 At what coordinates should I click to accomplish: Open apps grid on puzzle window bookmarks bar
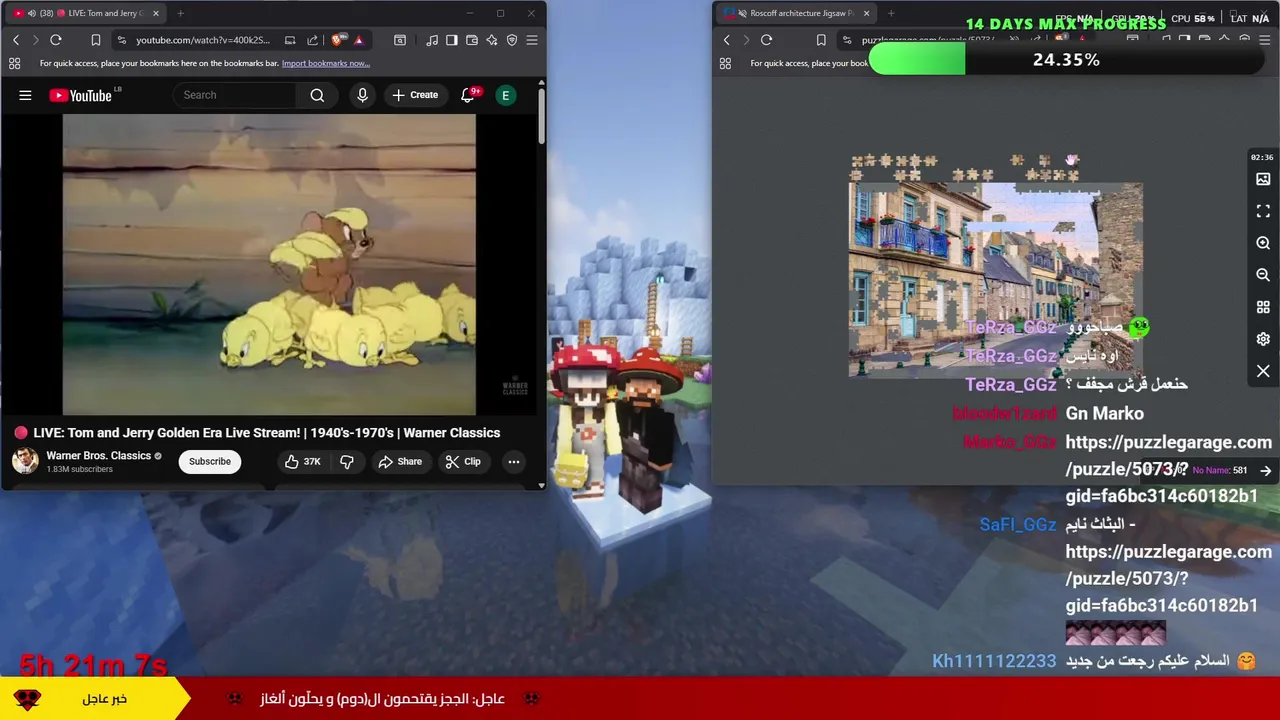point(725,63)
